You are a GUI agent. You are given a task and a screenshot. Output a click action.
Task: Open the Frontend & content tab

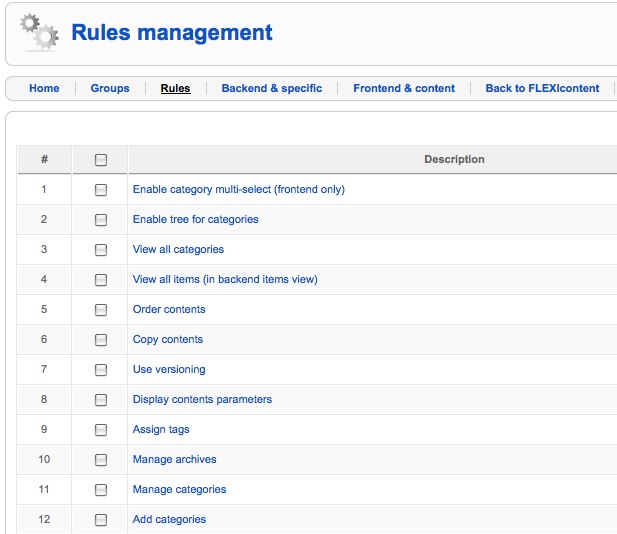tap(404, 88)
